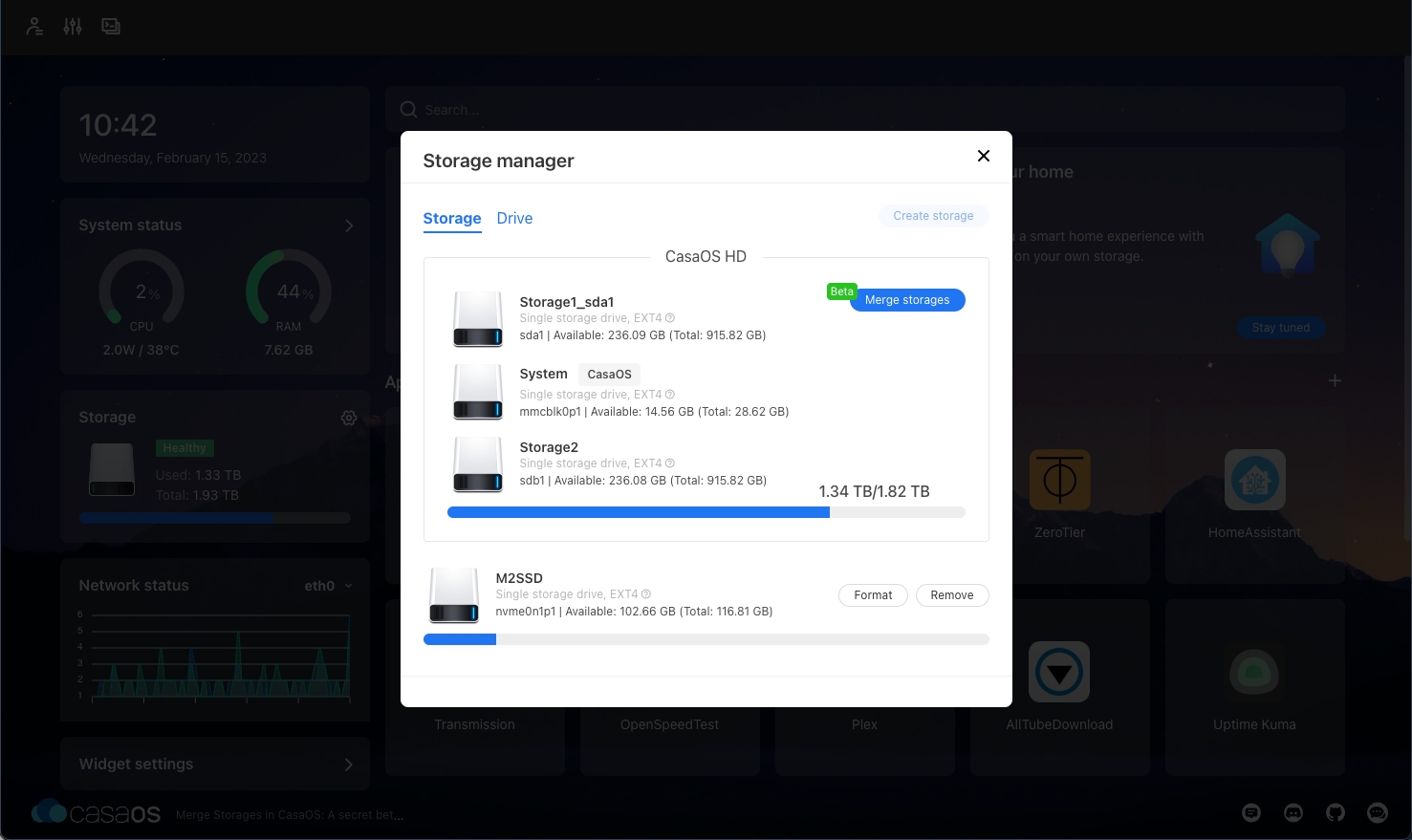This screenshot has height=840, width=1412.
Task: Click the M2SSD name text
Action: 519,578
